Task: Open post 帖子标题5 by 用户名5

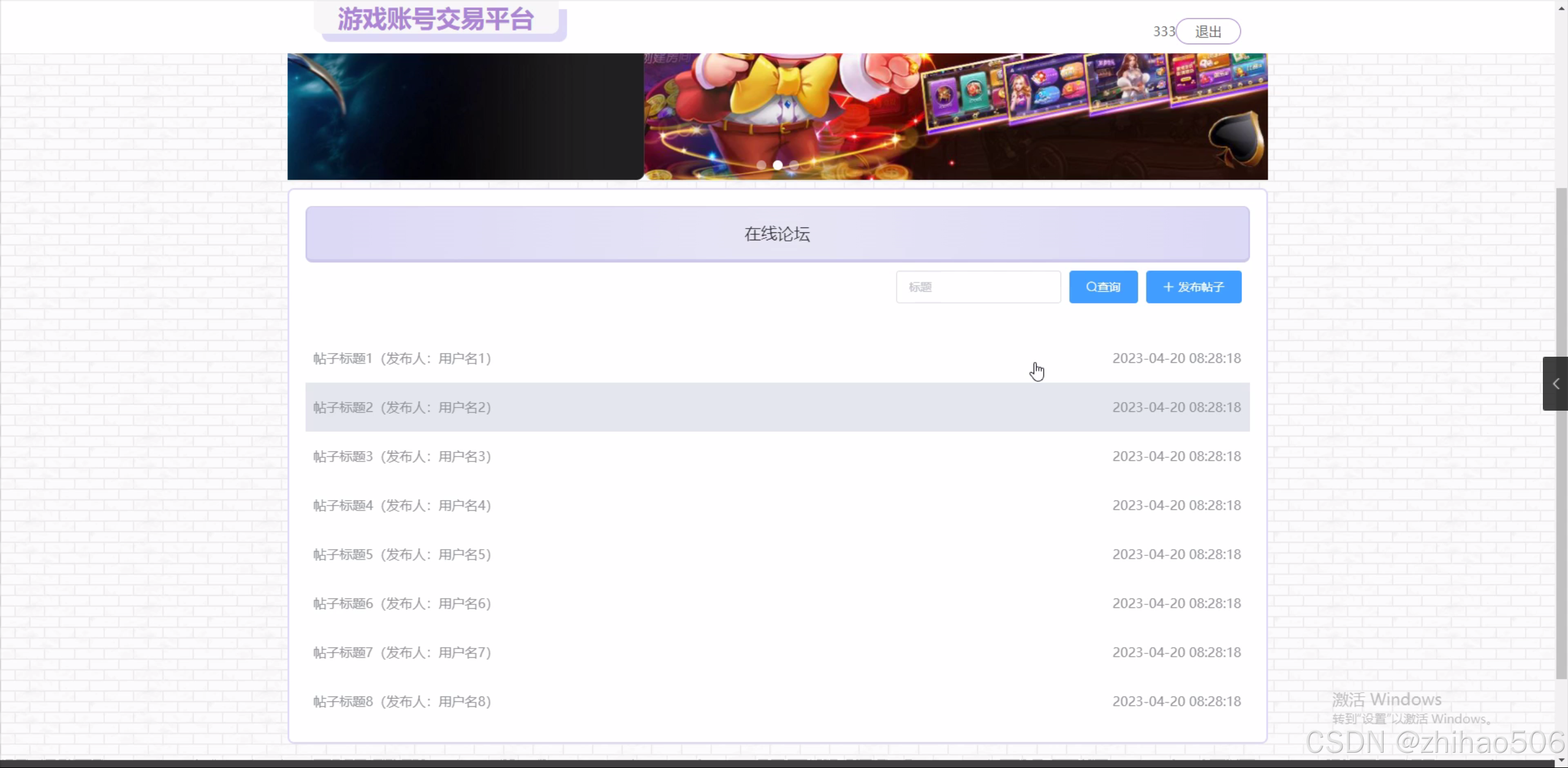Action: [402, 555]
